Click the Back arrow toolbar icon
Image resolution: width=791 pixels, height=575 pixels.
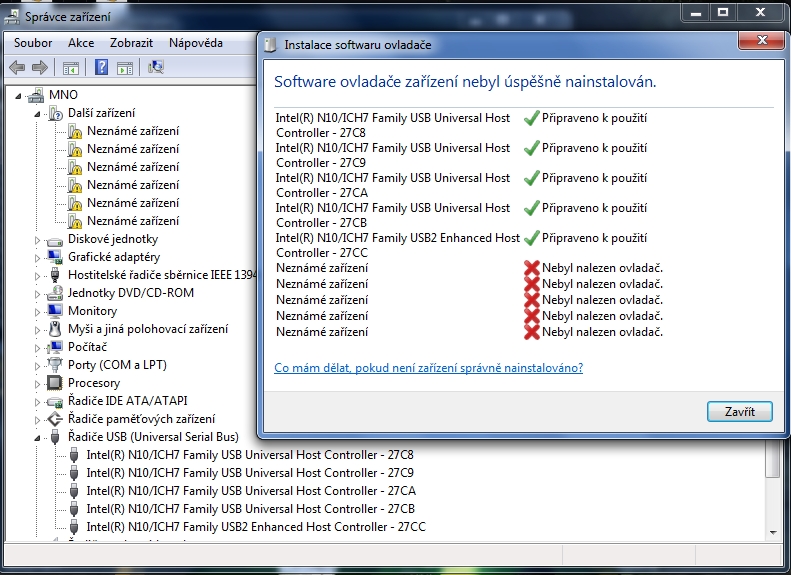pyautogui.click(x=17, y=67)
